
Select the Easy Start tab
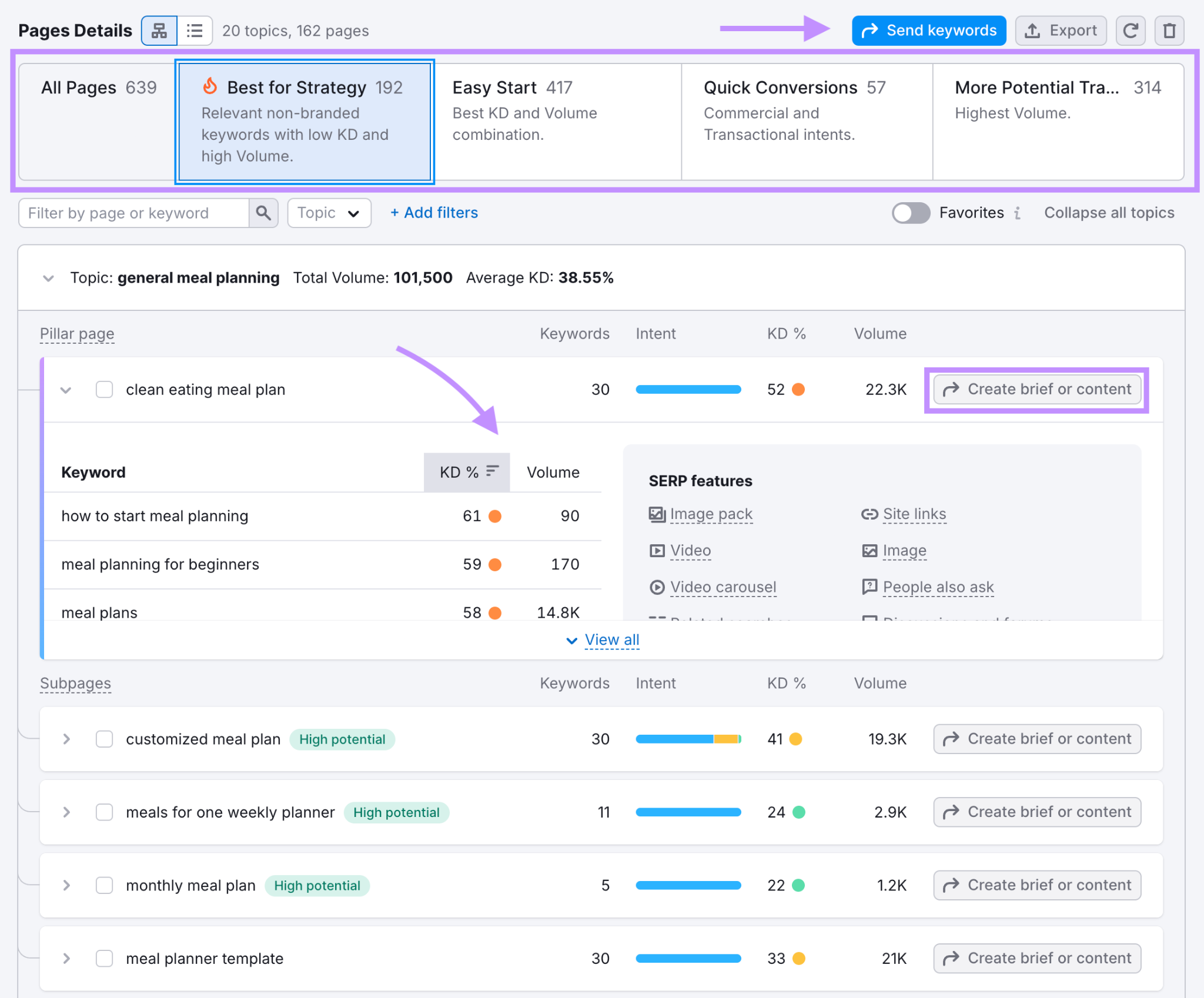tap(557, 122)
